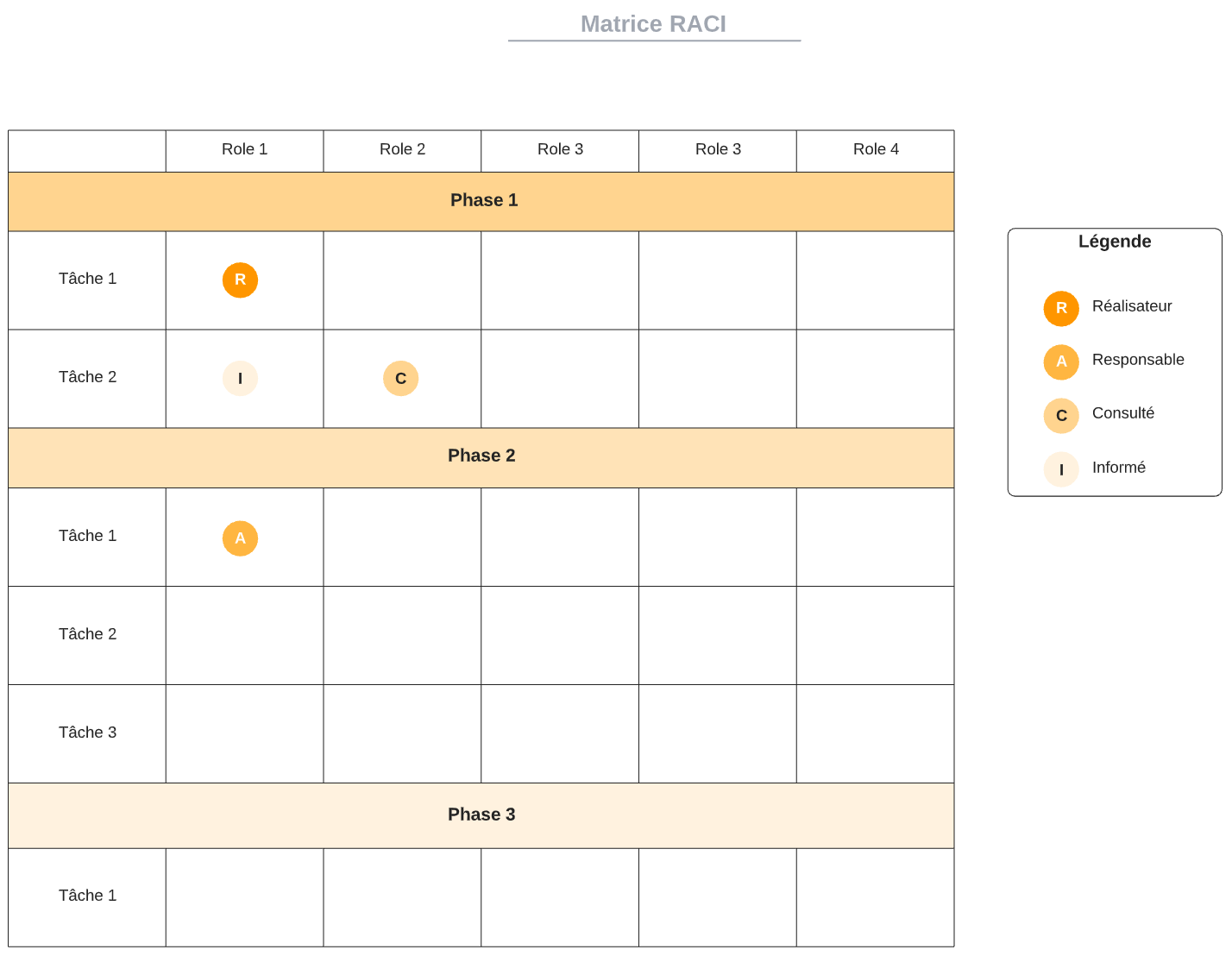The height and width of the screenshot is (956, 1232).
Task: Click the C badge under Role 2
Action: [400, 378]
